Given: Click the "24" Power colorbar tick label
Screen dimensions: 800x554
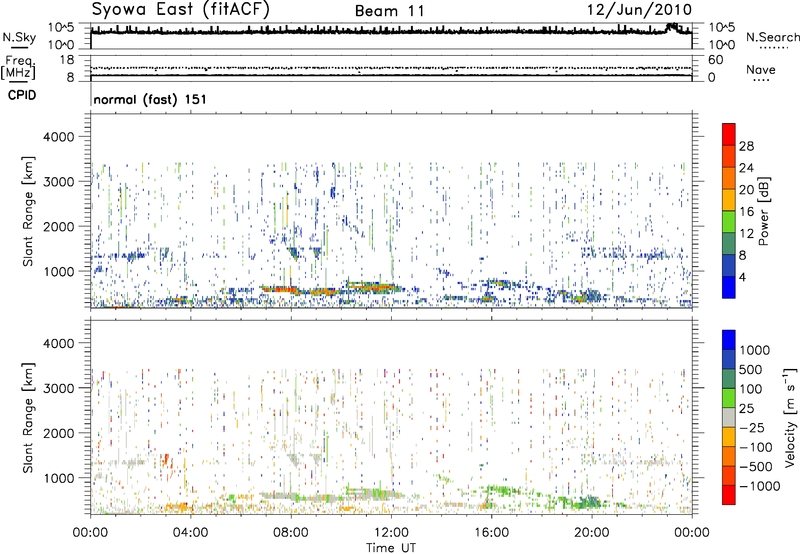Looking at the screenshot, I should 746,168.
